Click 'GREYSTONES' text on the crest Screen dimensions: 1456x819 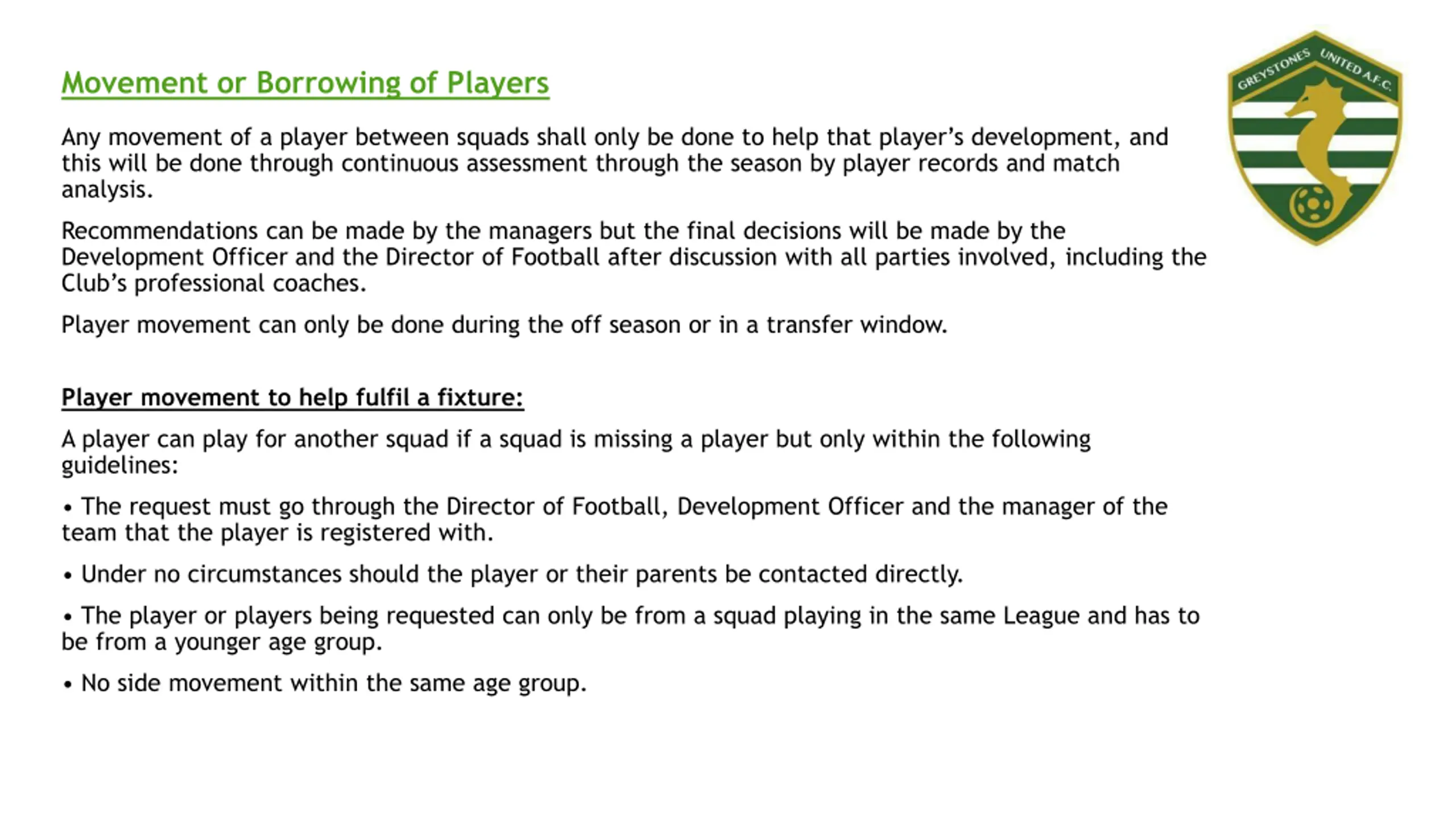pyautogui.click(x=1274, y=69)
